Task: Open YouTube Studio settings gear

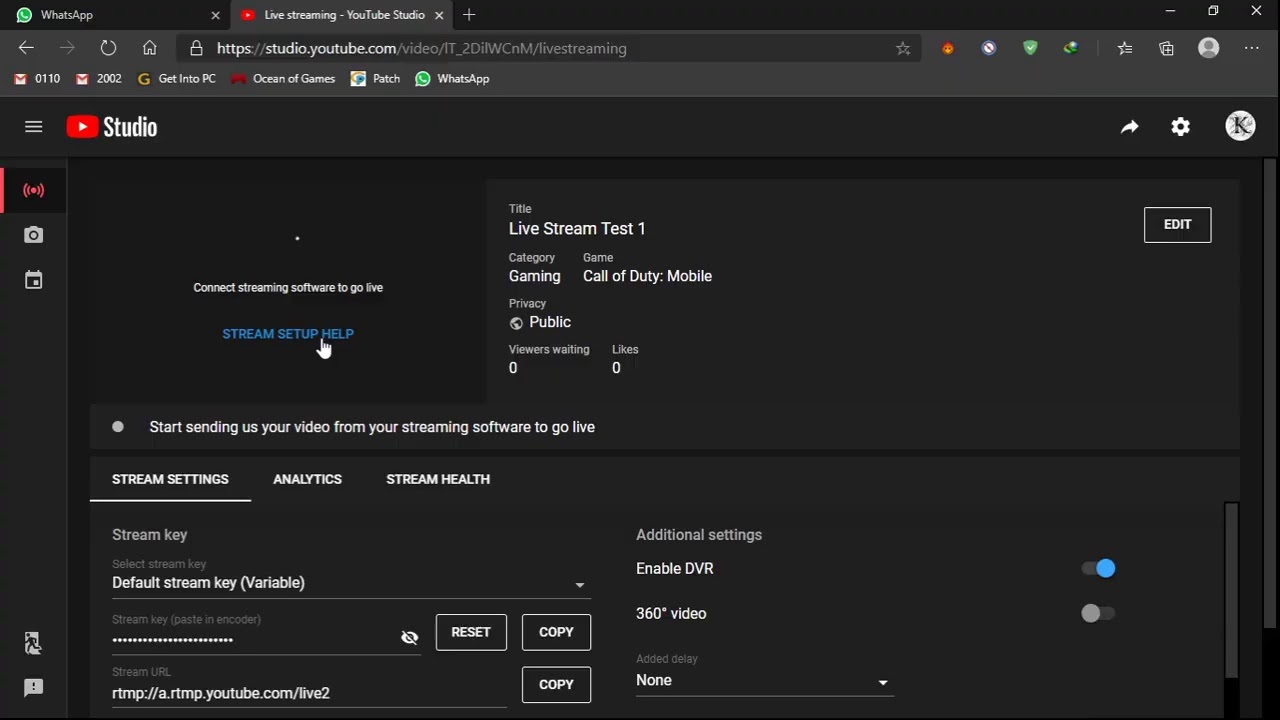Action: click(1181, 127)
